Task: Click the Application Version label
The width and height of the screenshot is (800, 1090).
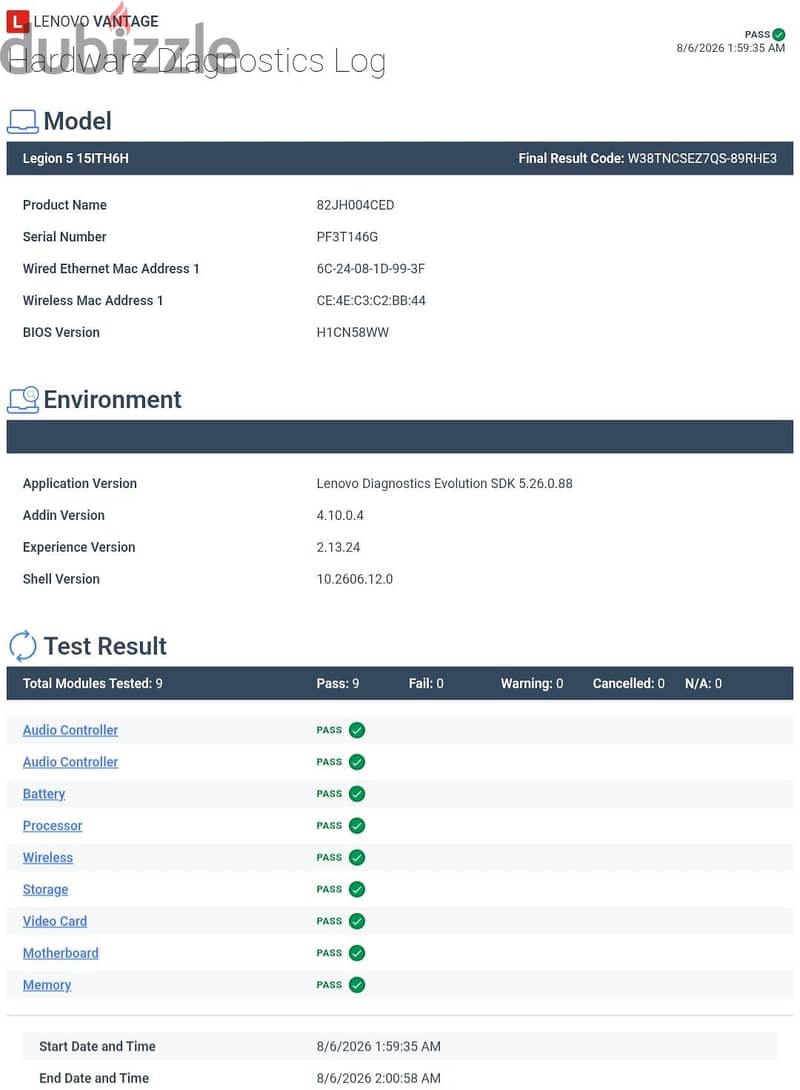Action: pyautogui.click(x=79, y=484)
